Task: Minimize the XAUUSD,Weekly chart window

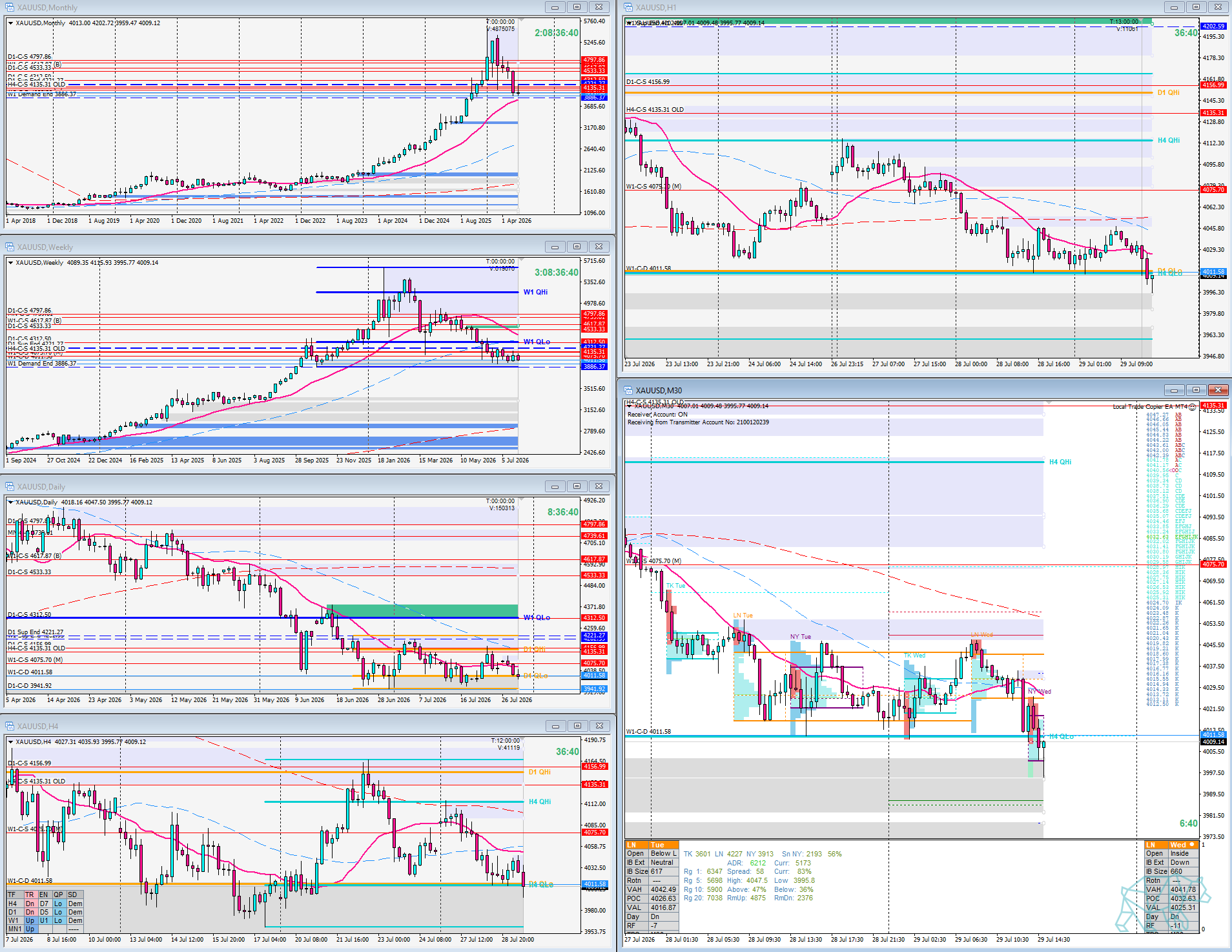Action: click(555, 247)
